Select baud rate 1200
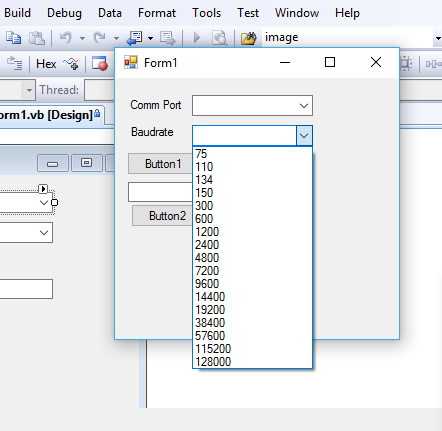The image size is (442, 431). (x=253, y=232)
